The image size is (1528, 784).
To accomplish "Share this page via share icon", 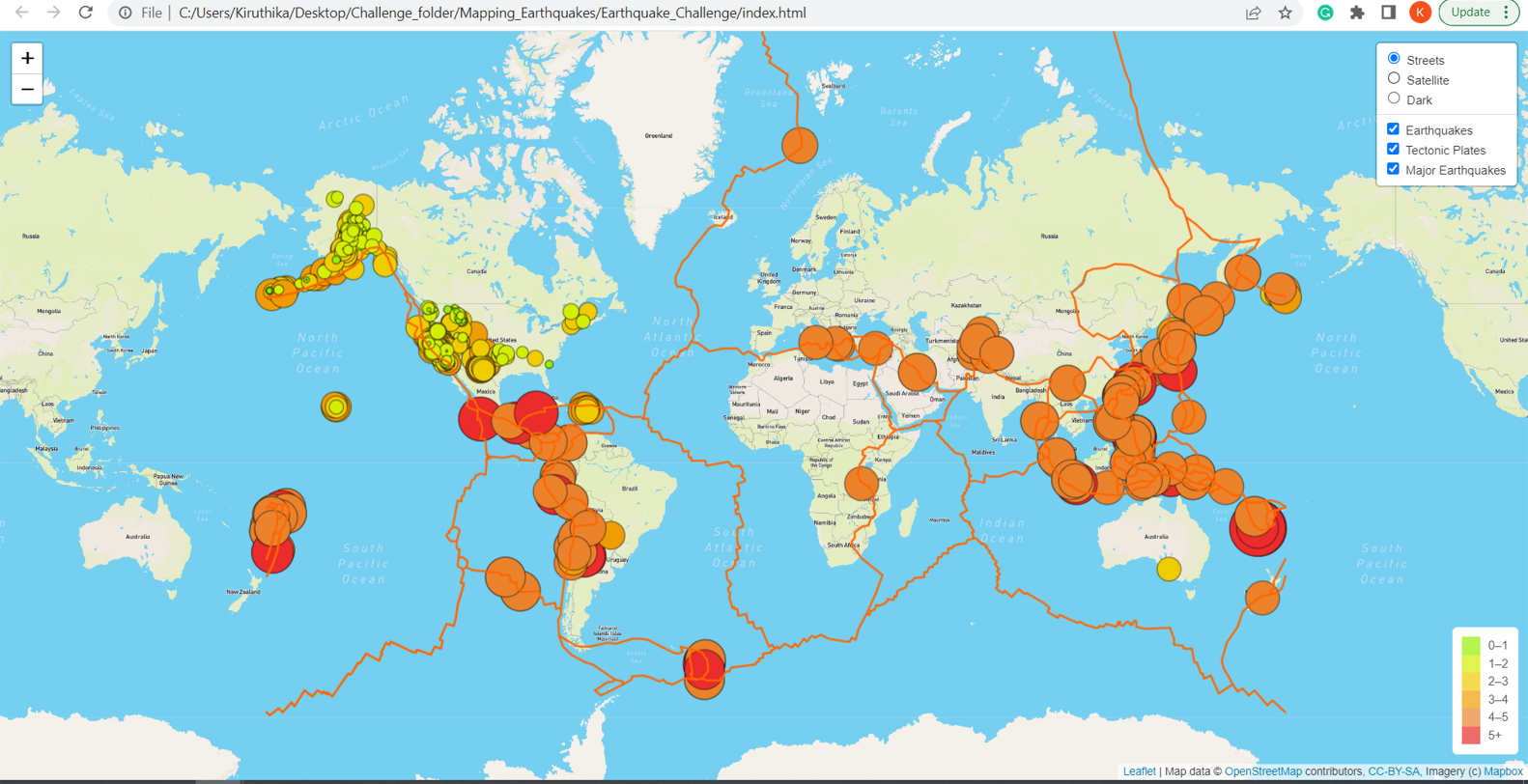I will pos(1253,13).
